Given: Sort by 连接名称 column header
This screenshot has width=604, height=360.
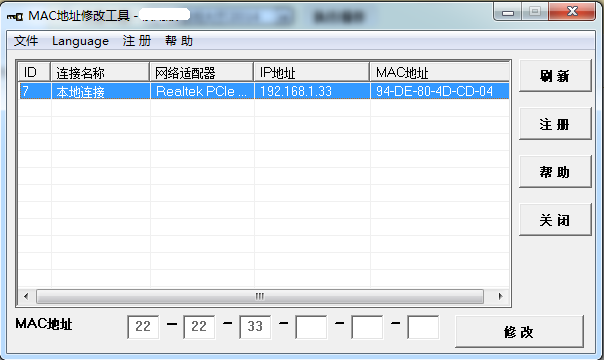Looking at the screenshot, I should point(100,72).
